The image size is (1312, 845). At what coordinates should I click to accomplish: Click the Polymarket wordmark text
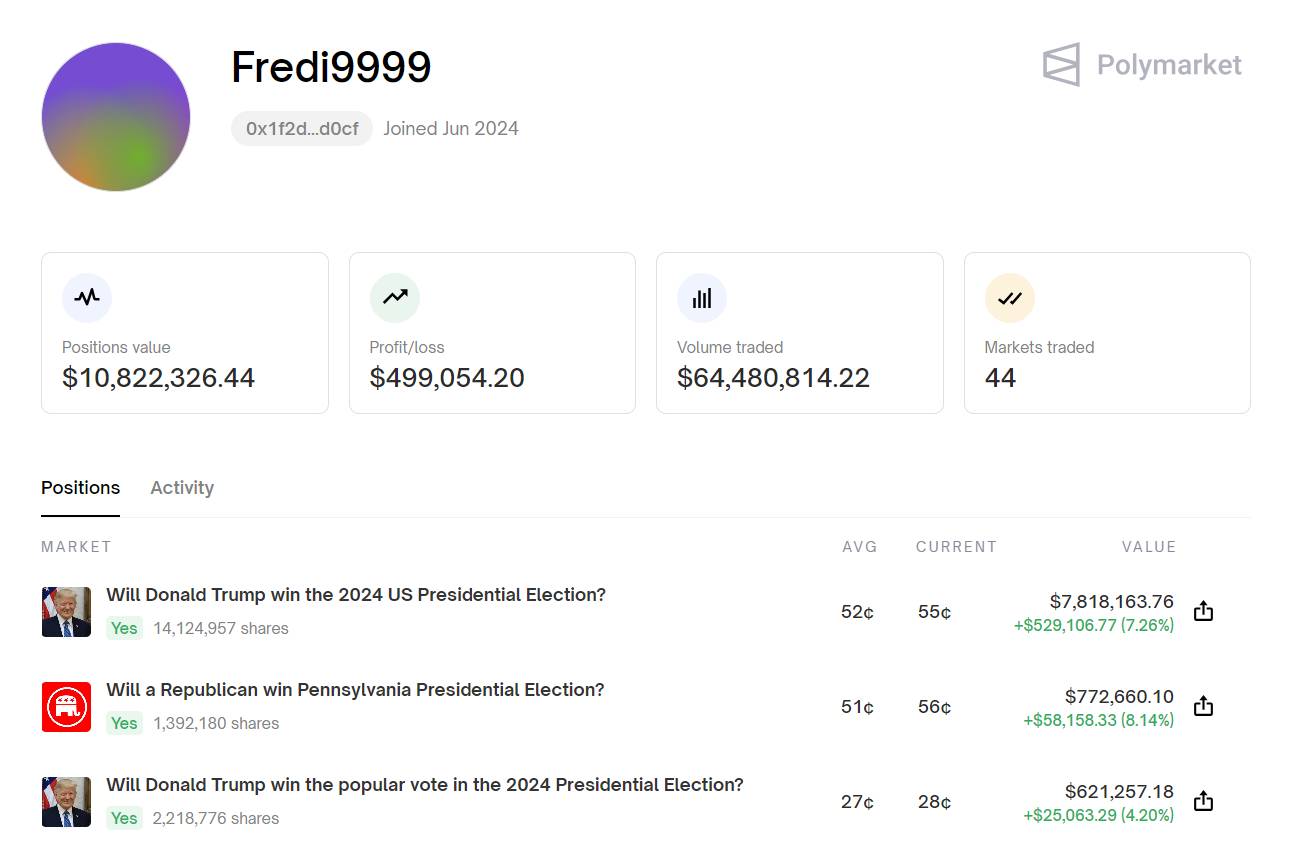[x=1169, y=65]
